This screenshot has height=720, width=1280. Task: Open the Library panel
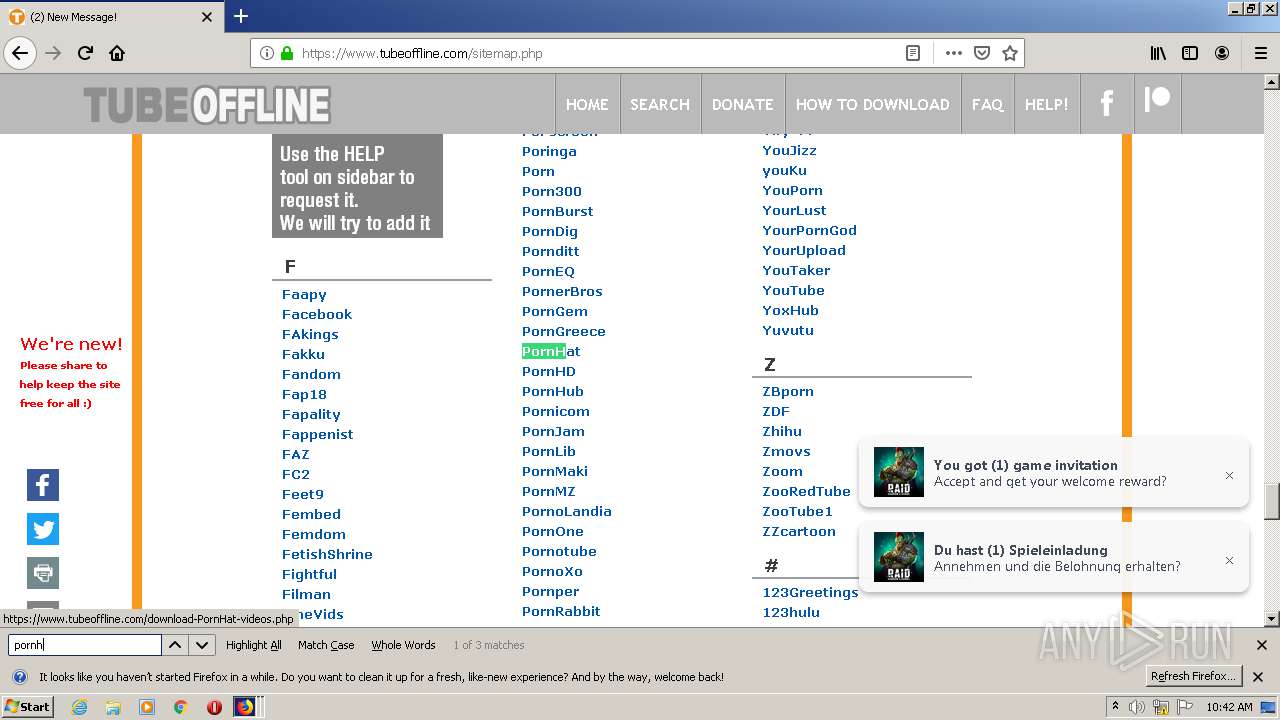[x=1157, y=53]
